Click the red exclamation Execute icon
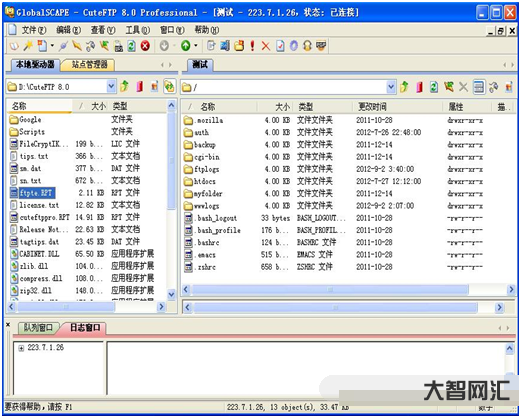This screenshot has height=416, width=519. point(252,46)
